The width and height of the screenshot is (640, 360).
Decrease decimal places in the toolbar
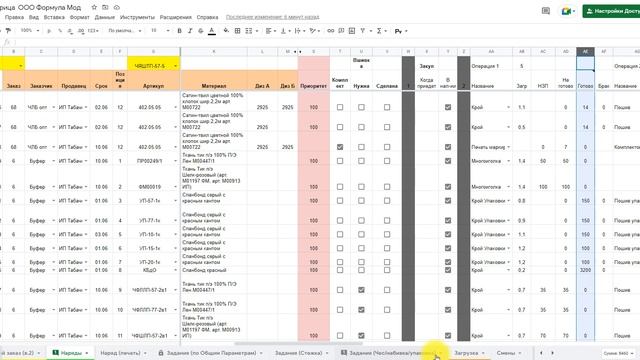[x=71, y=31]
